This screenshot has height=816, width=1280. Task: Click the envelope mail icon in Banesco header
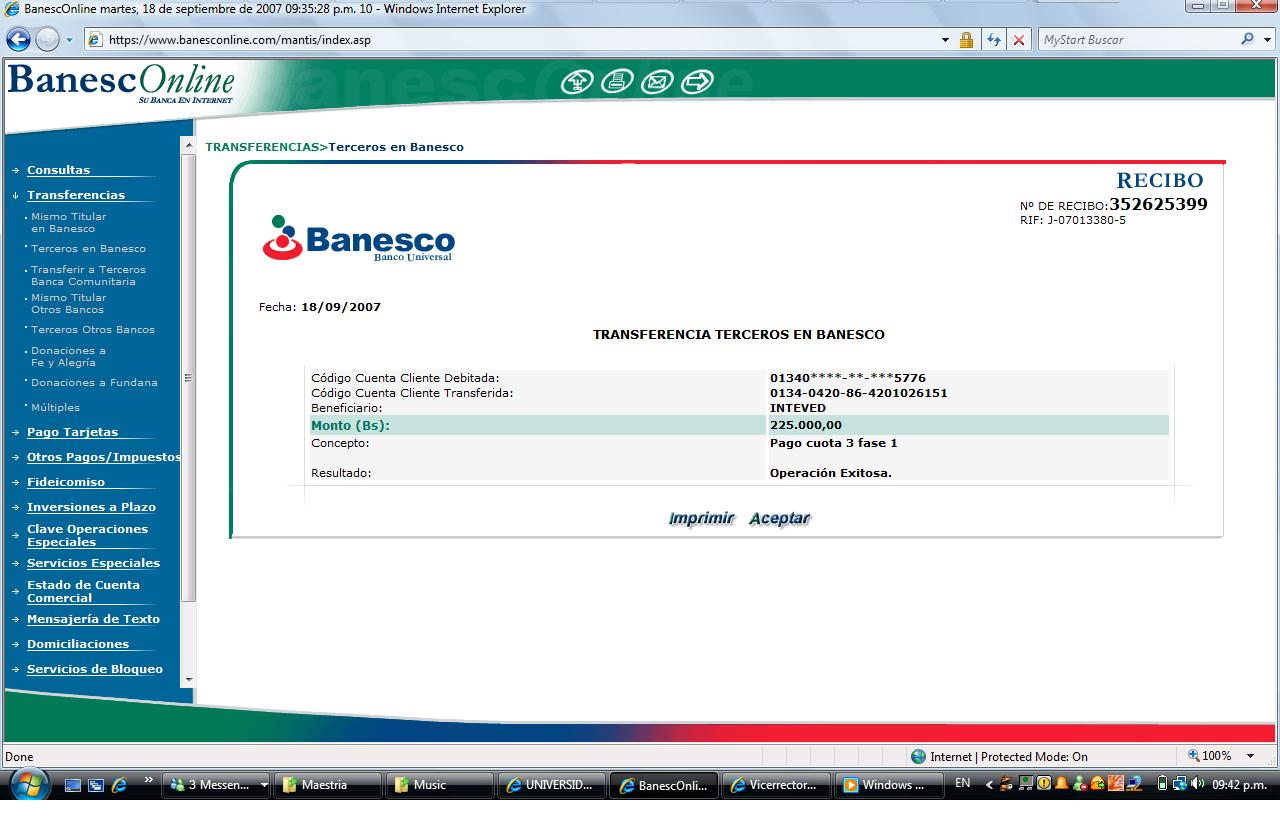[657, 82]
